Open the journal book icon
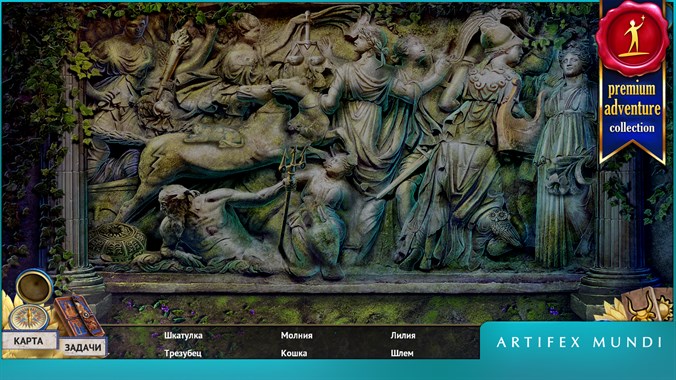 point(80,315)
